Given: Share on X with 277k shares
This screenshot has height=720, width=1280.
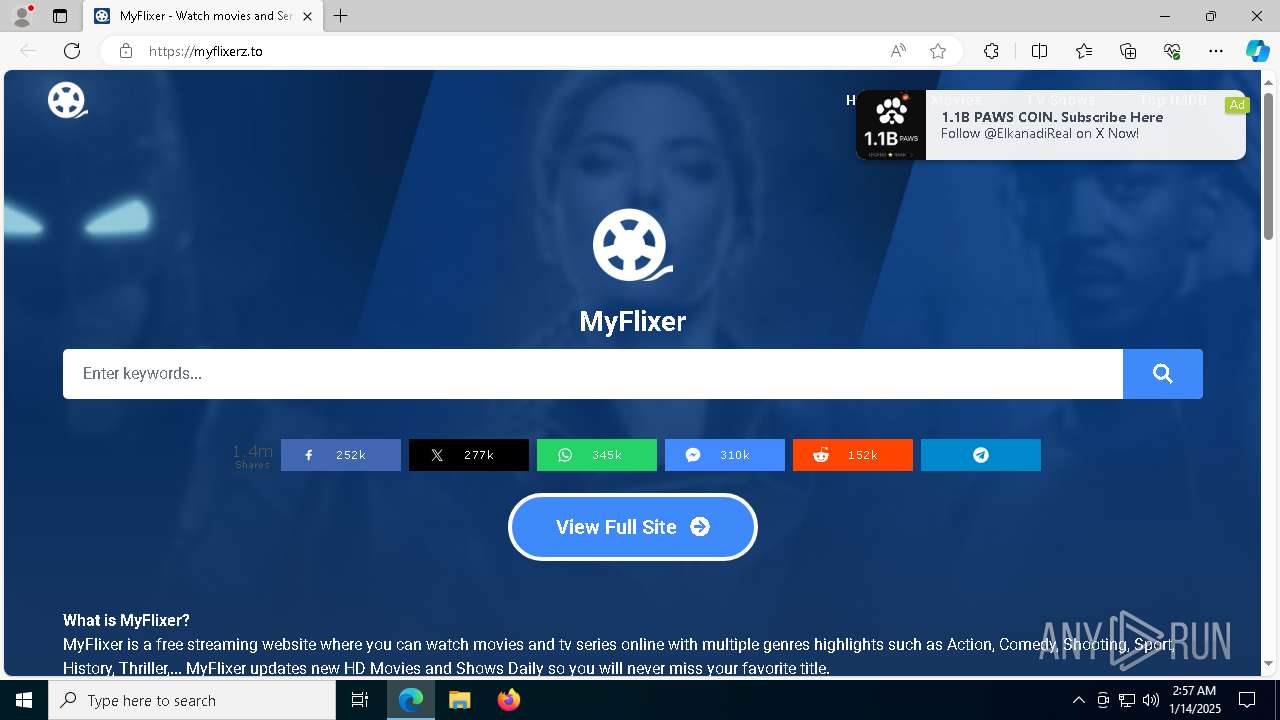Looking at the screenshot, I should tap(469, 455).
